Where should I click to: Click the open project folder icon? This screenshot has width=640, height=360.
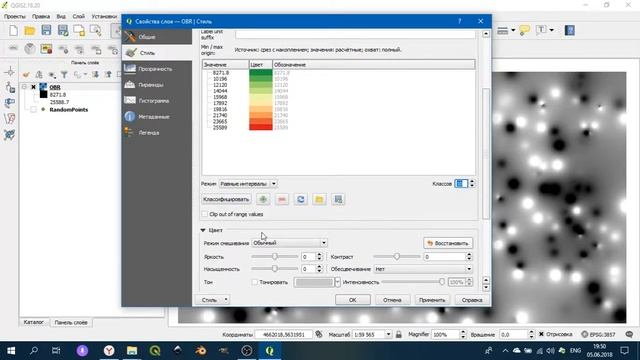point(30,30)
